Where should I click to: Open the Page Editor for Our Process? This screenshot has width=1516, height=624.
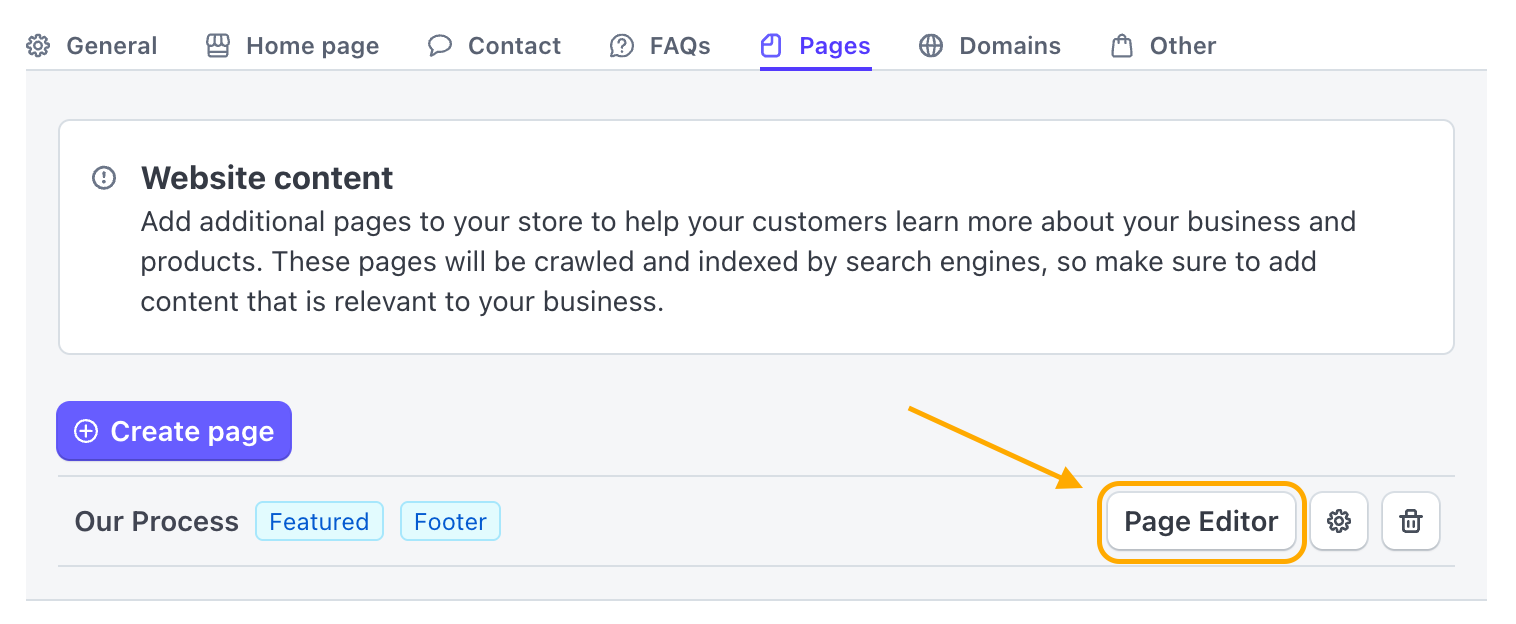pos(1200,520)
